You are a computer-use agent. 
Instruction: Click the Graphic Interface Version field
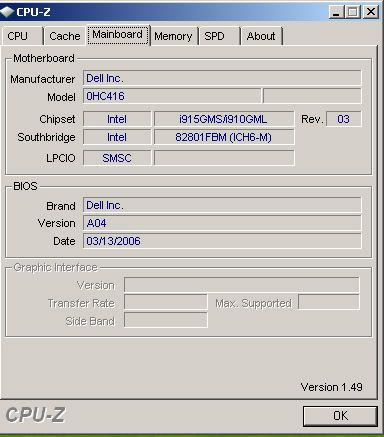click(242, 285)
